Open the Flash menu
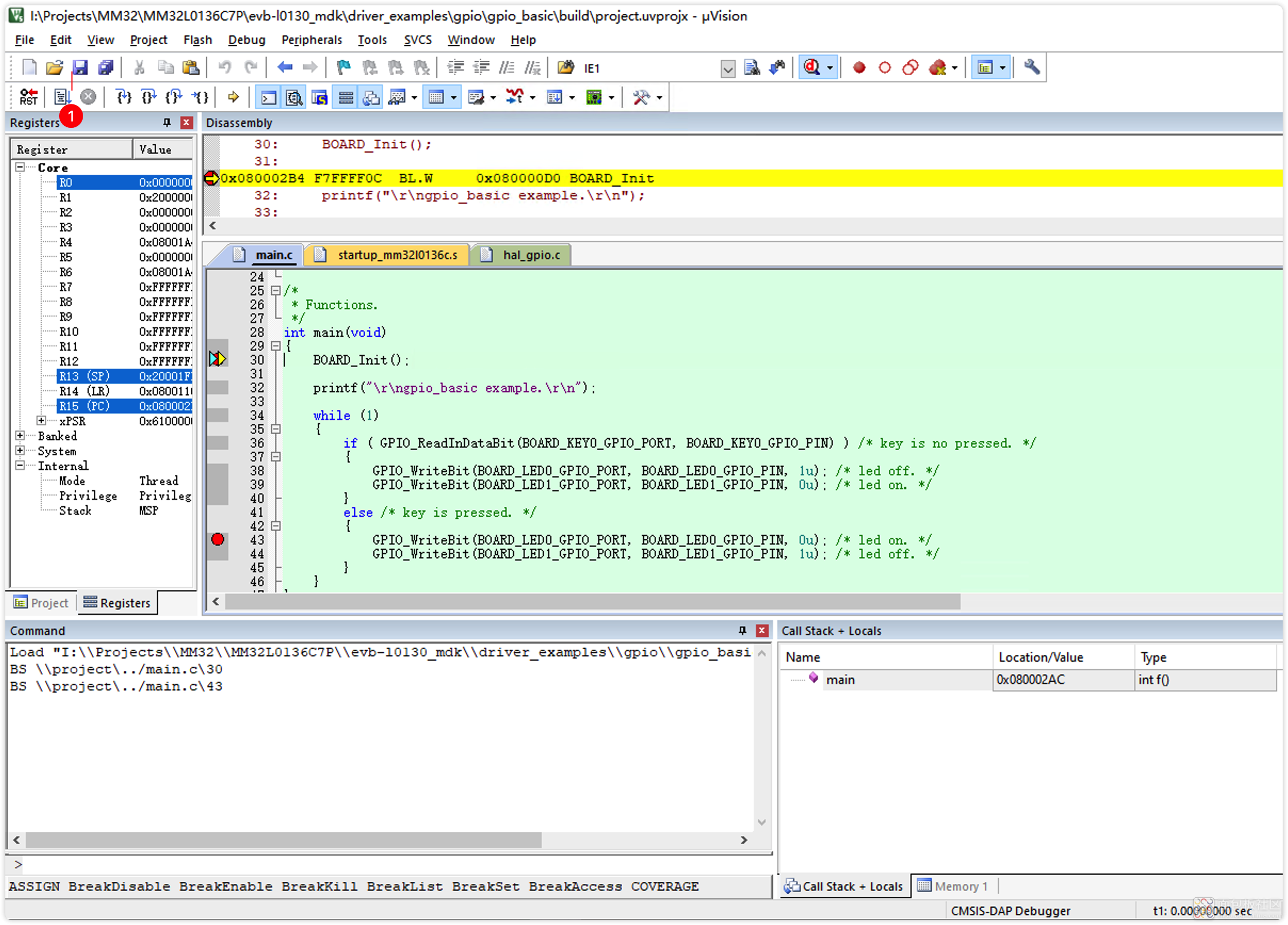 coord(198,40)
